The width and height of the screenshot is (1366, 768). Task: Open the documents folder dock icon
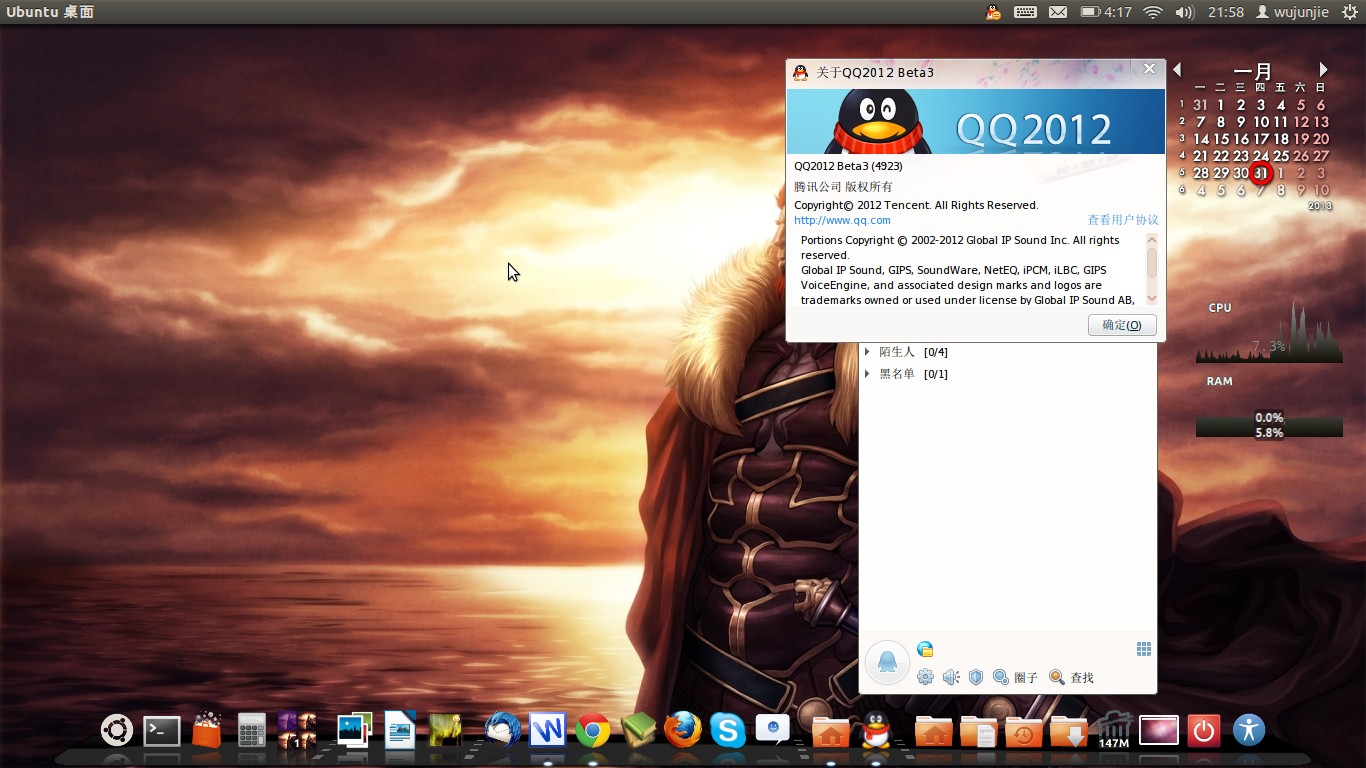pyautogui.click(x=978, y=732)
